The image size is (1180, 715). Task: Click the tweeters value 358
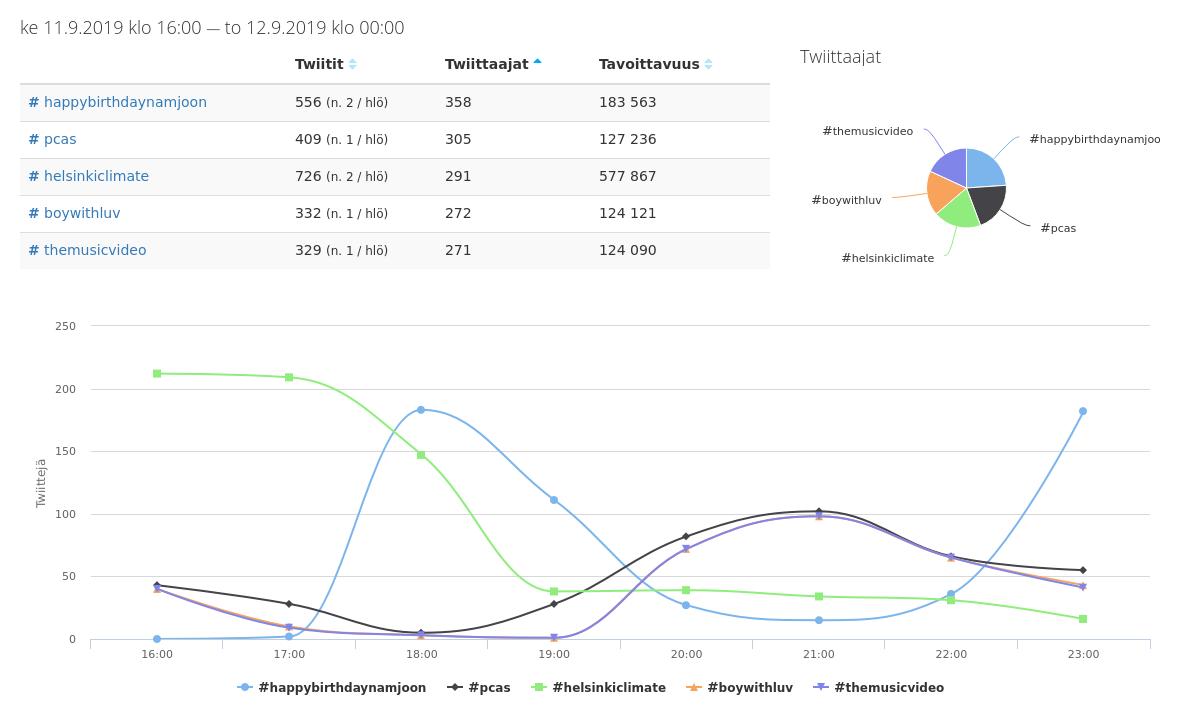point(458,102)
